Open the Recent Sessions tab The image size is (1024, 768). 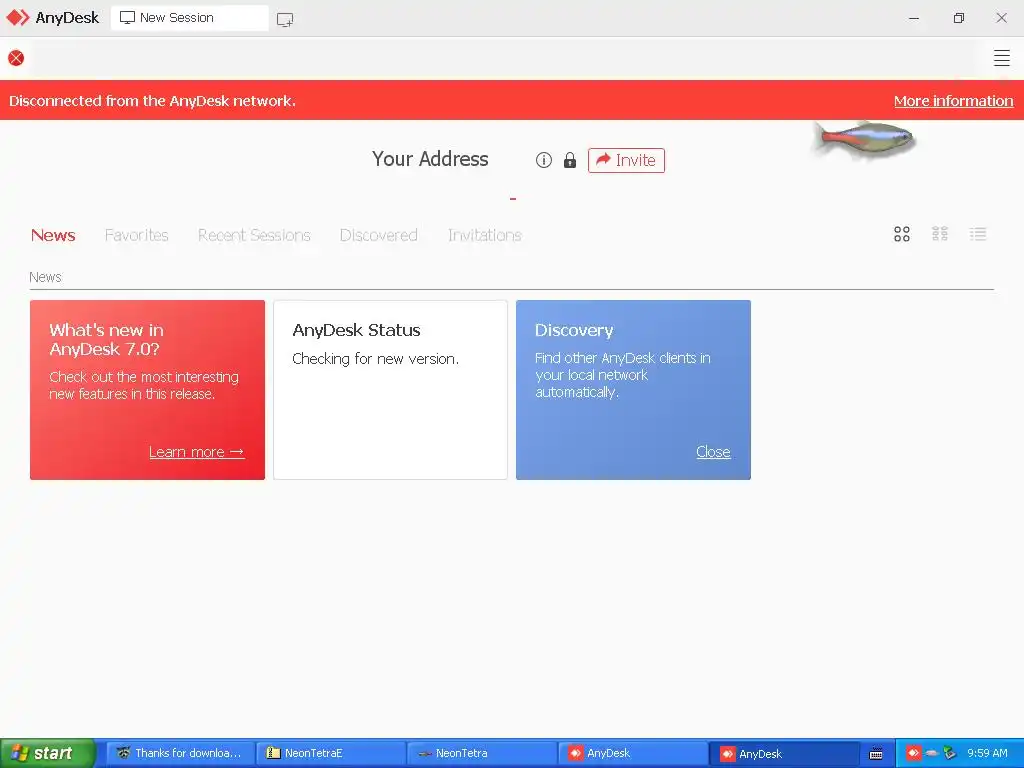pyautogui.click(x=254, y=235)
